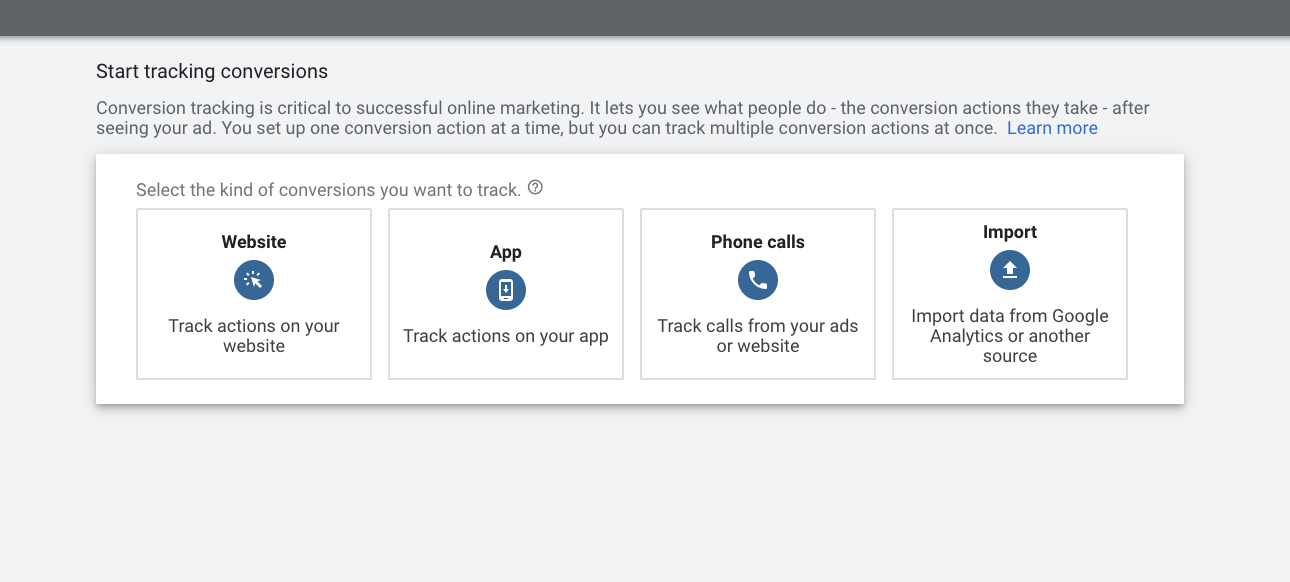This screenshot has width=1290, height=582.
Task: Select the mobile device icon under App
Action: pyautogui.click(x=506, y=290)
